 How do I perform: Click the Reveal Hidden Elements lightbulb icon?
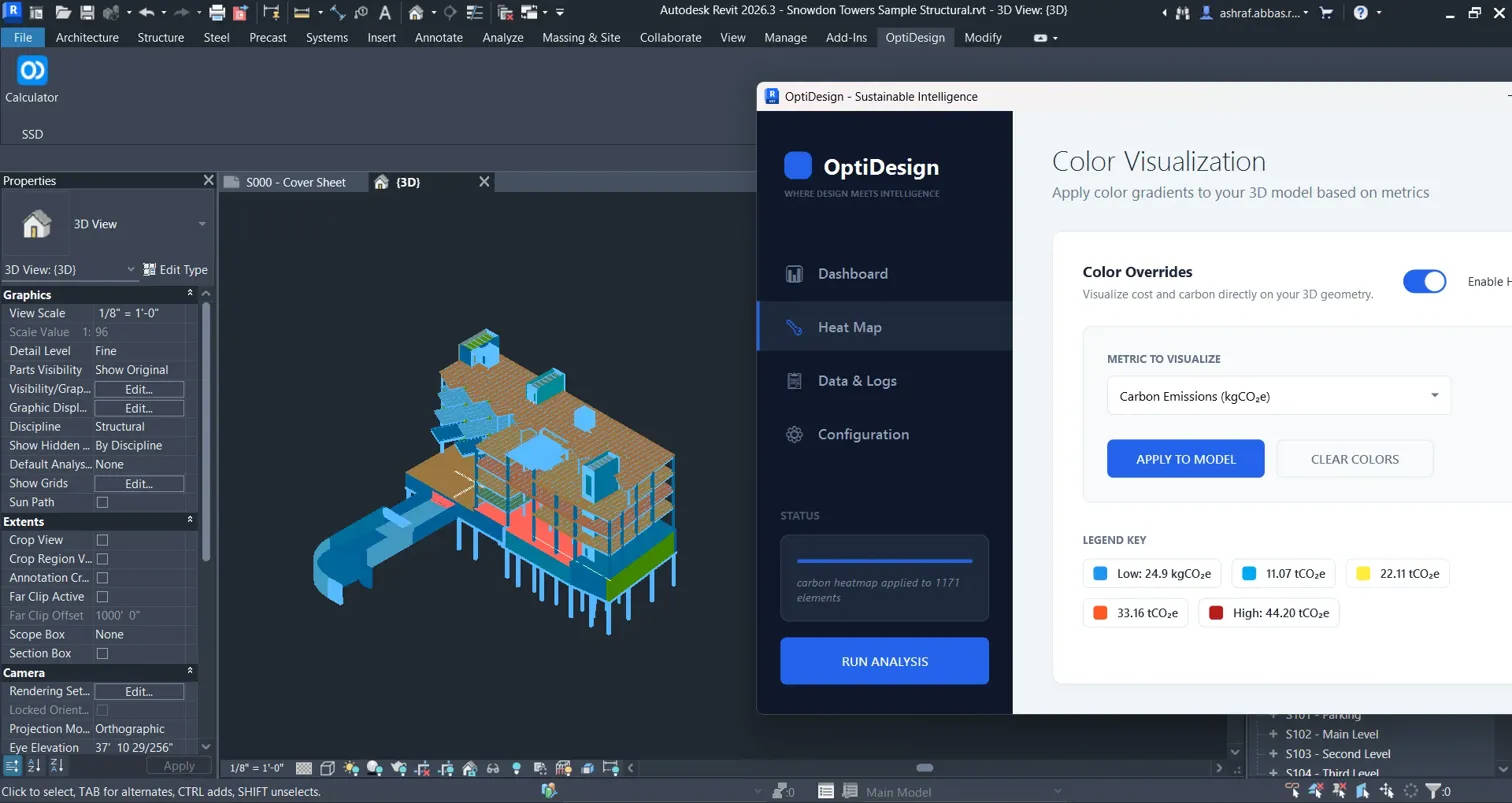tap(516, 768)
